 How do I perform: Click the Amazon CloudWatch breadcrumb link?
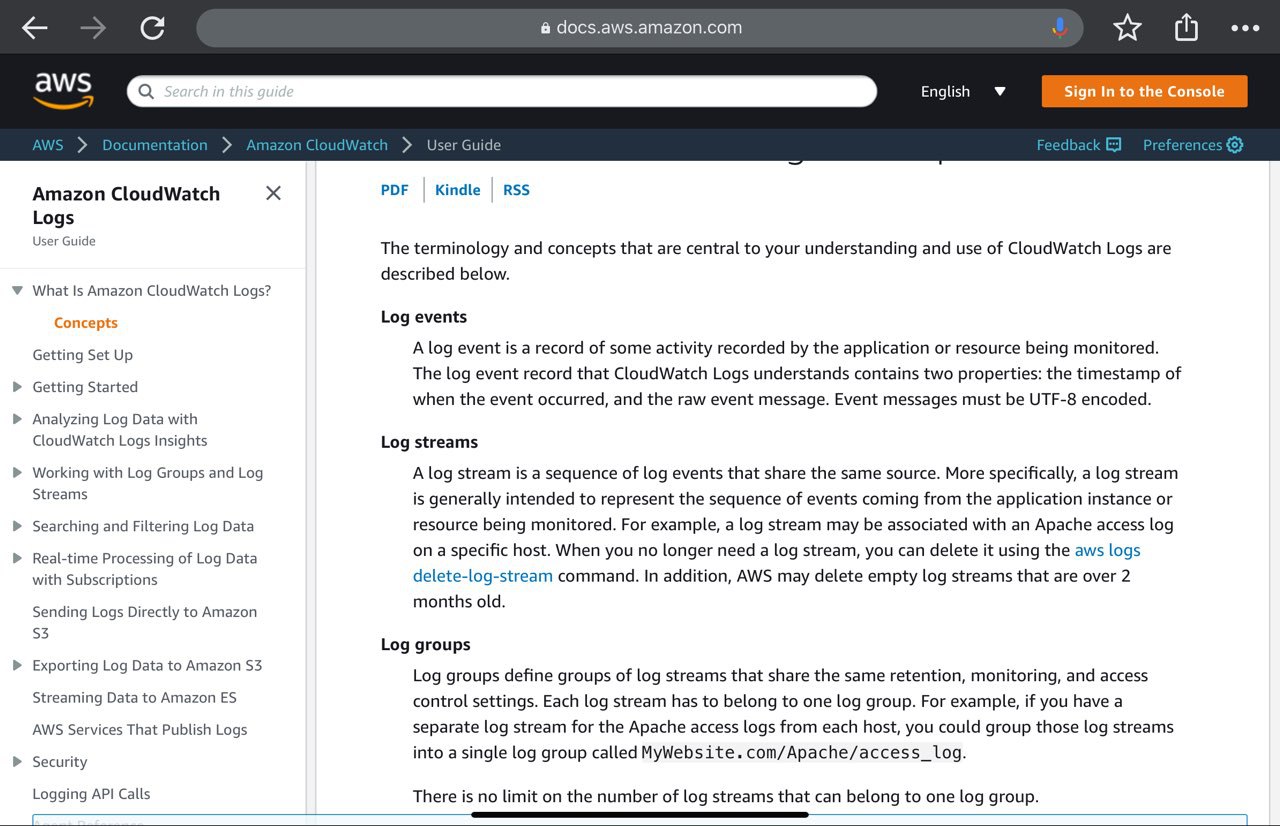coord(317,145)
